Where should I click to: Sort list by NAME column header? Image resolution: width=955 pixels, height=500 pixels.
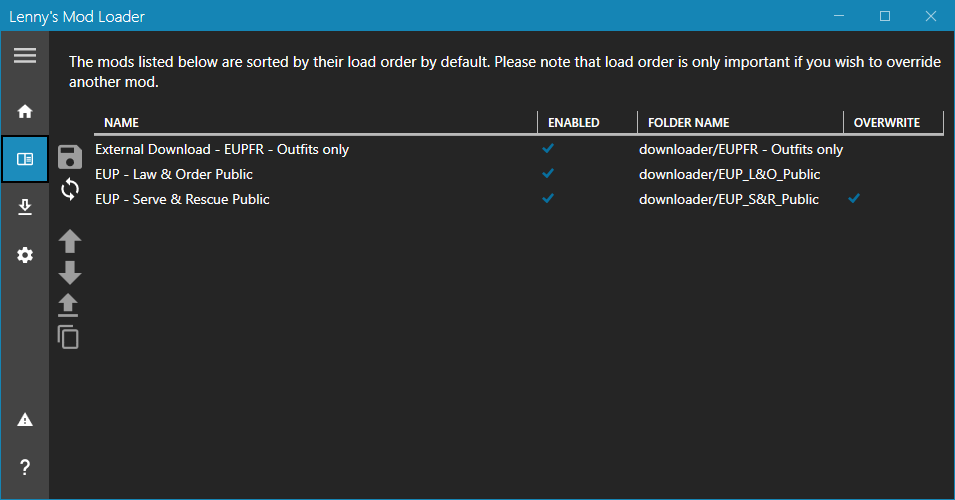(122, 123)
